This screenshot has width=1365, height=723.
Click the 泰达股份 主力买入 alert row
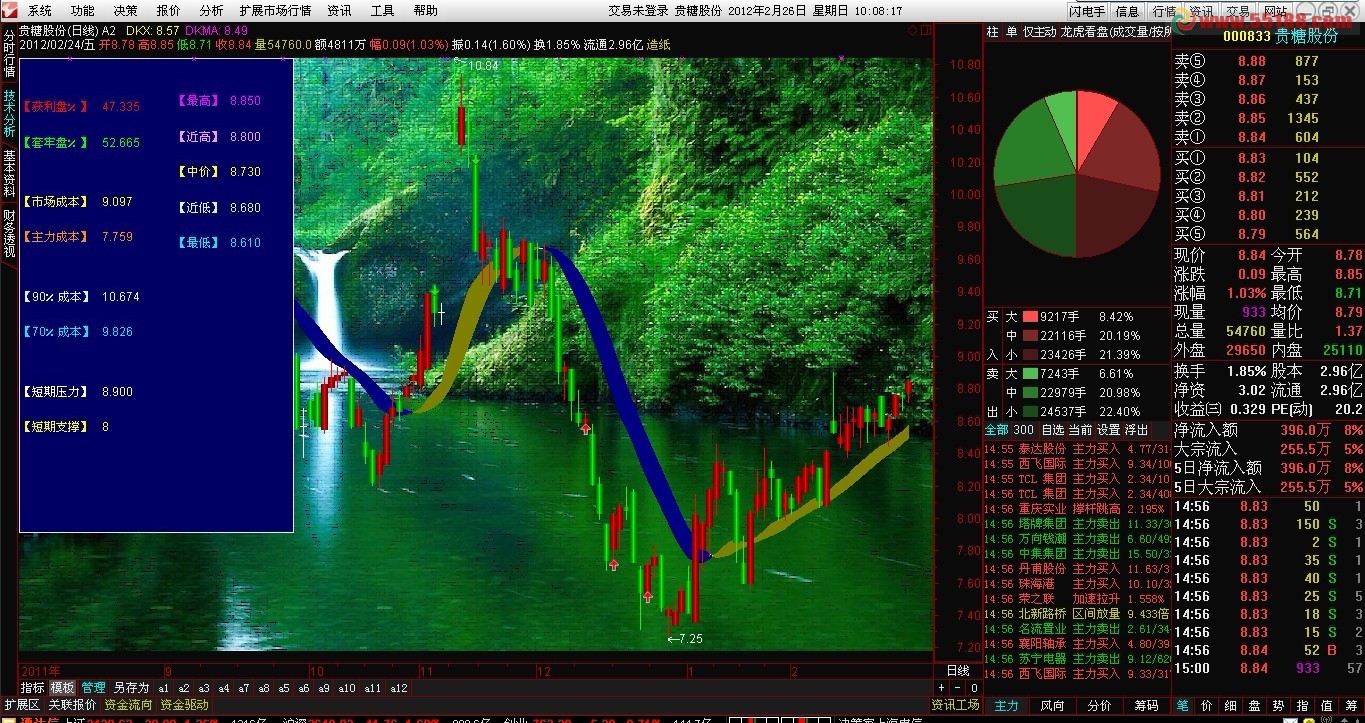[1077, 449]
